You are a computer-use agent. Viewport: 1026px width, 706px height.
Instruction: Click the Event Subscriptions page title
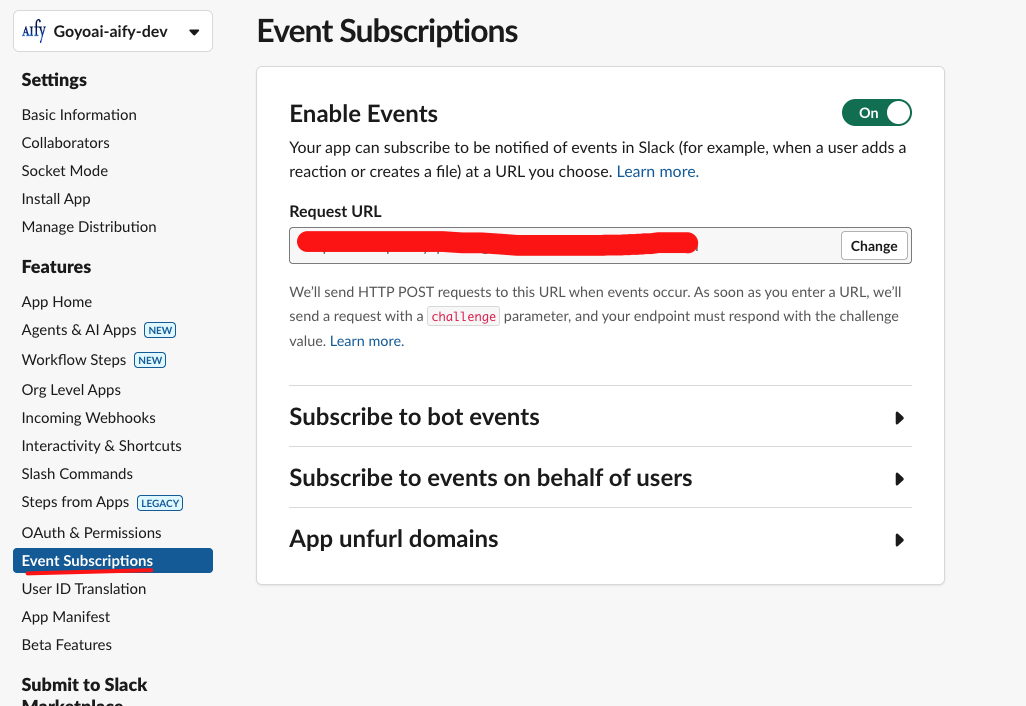pos(387,31)
